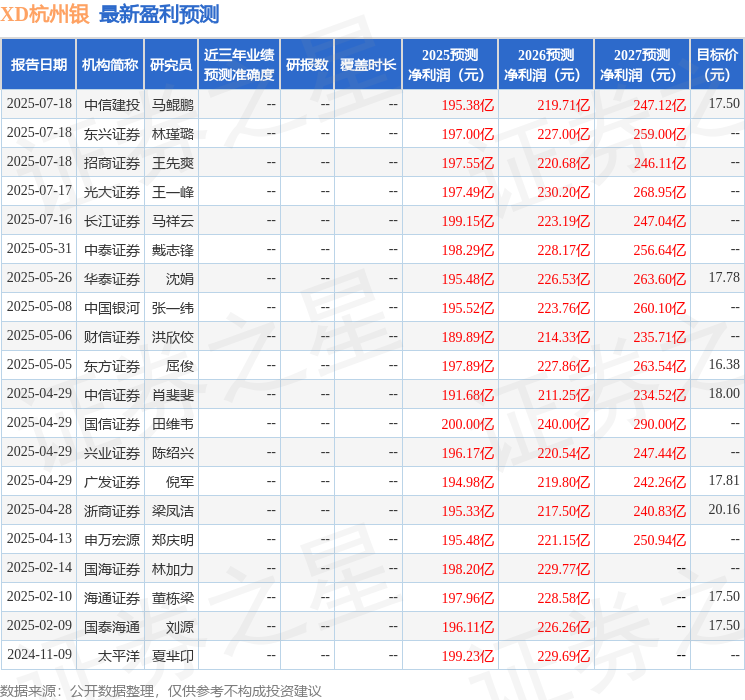This screenshot has width=745, height=700.
Task: Click the target price 18.00
Action: click(x=724, y=393)
